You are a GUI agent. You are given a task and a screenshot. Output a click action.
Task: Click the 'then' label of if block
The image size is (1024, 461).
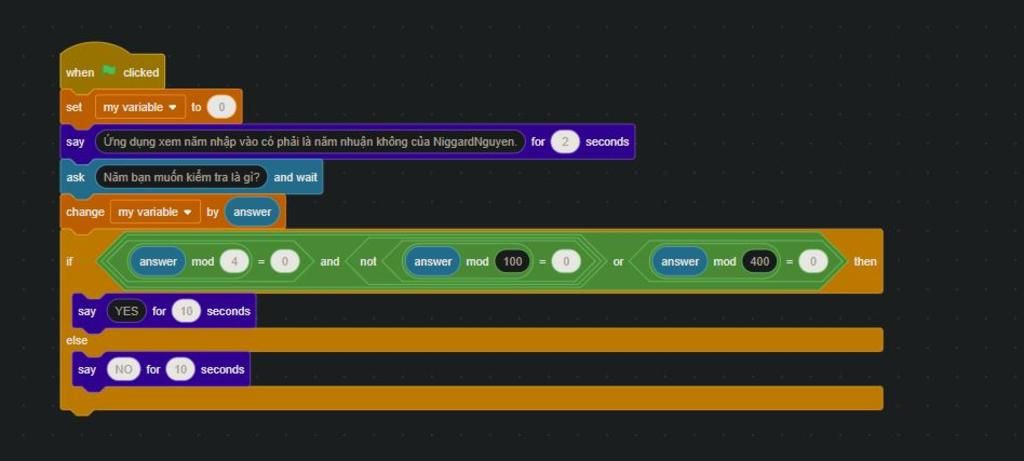865,262
